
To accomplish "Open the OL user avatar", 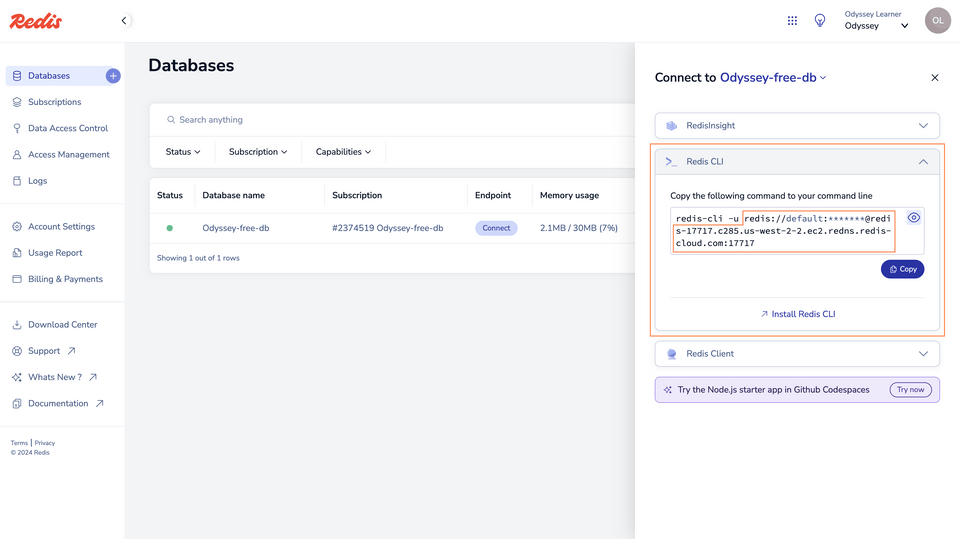I will click(x=937, y=21).
